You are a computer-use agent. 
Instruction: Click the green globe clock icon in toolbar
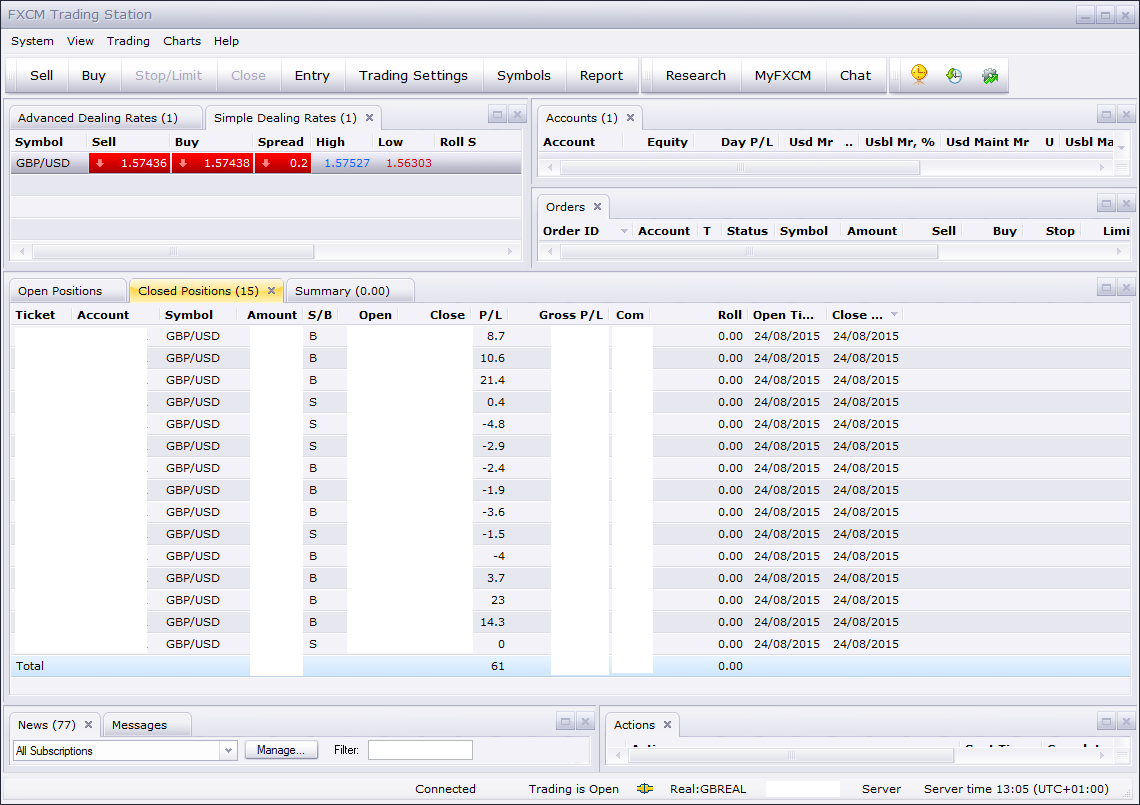tap(954, 75)
